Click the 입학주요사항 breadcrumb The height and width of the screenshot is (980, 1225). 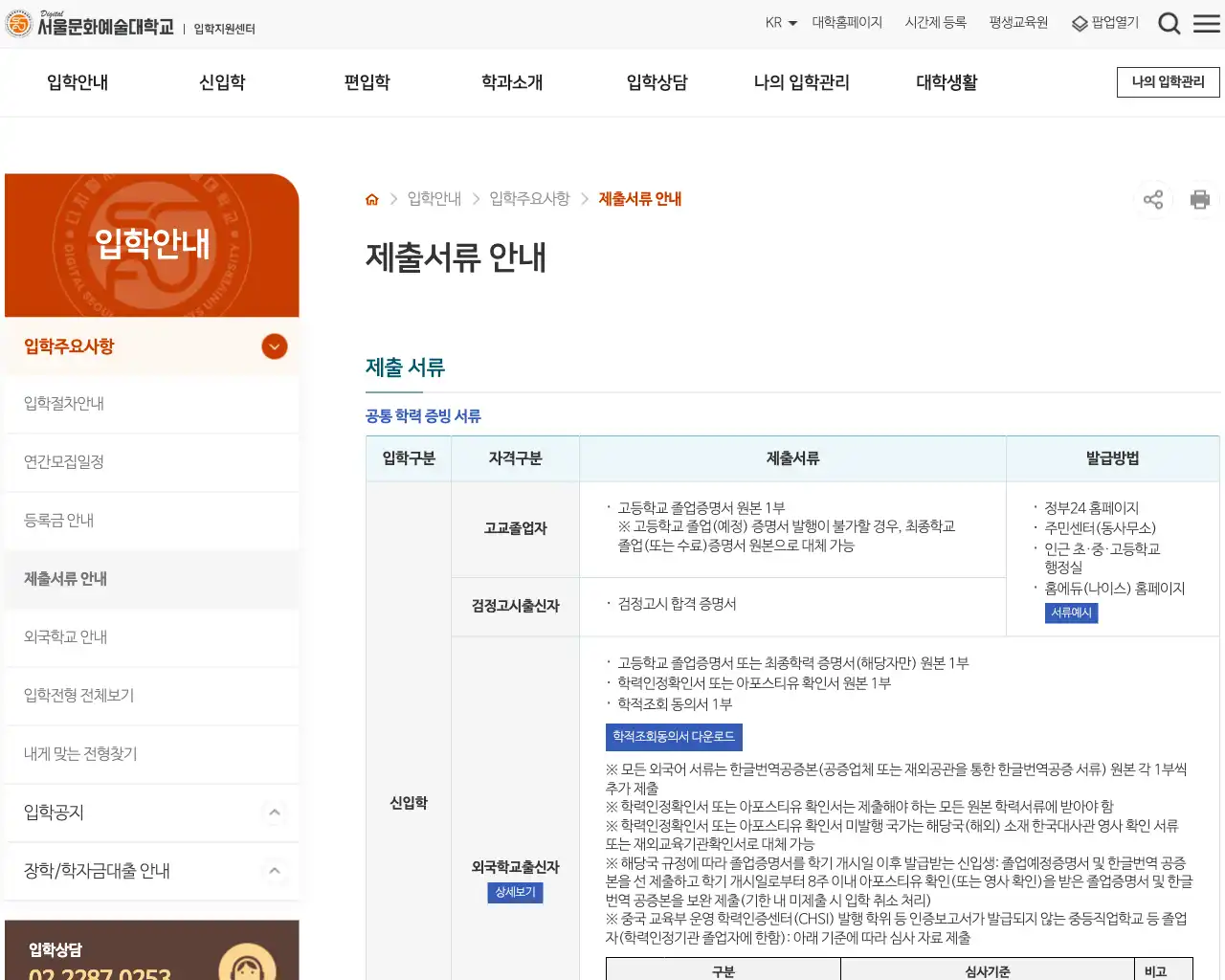(529, 199)
